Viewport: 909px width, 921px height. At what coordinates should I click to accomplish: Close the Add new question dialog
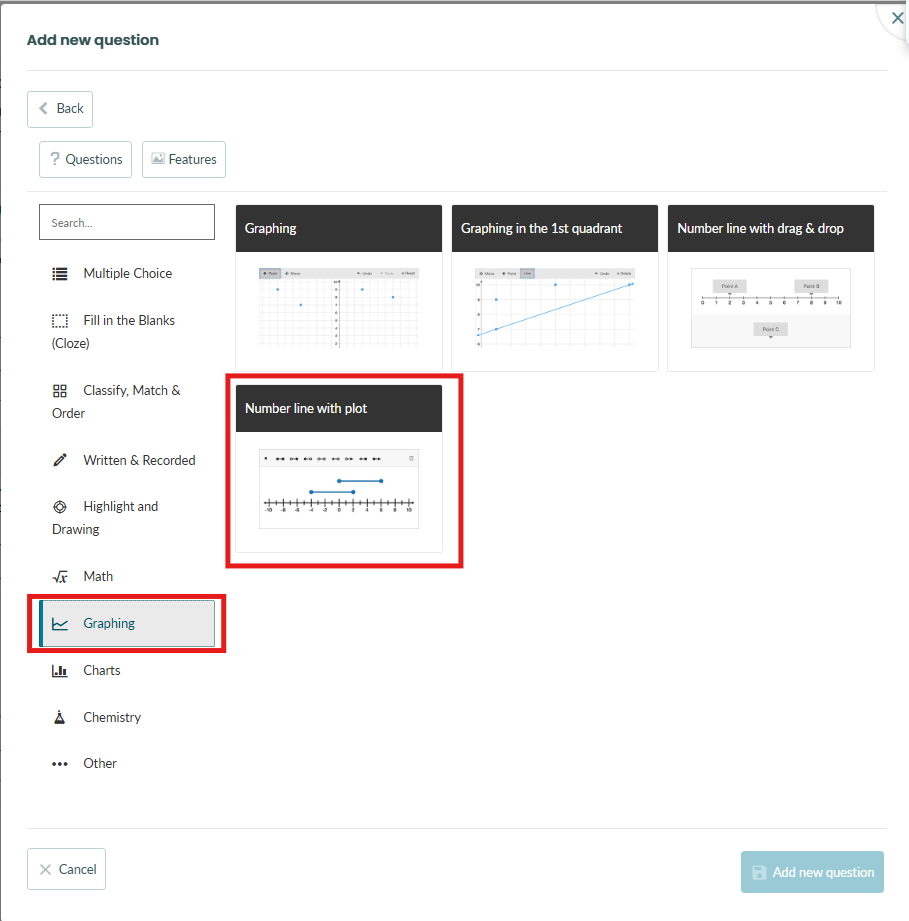click(897, 18)
